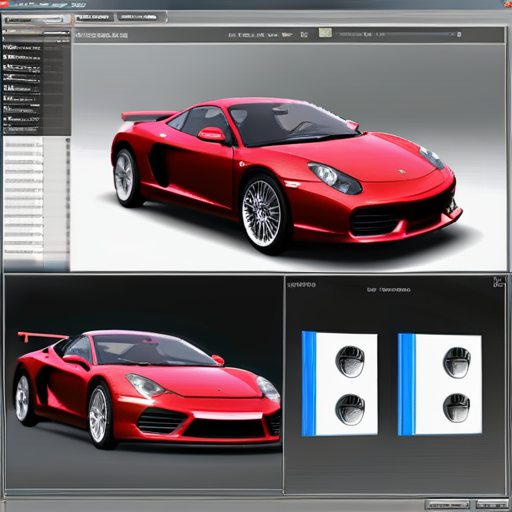Adjust the horizontal slider in the viewport toolbar
This screenshot has width=512, height=512.
[x=396, y=34]
